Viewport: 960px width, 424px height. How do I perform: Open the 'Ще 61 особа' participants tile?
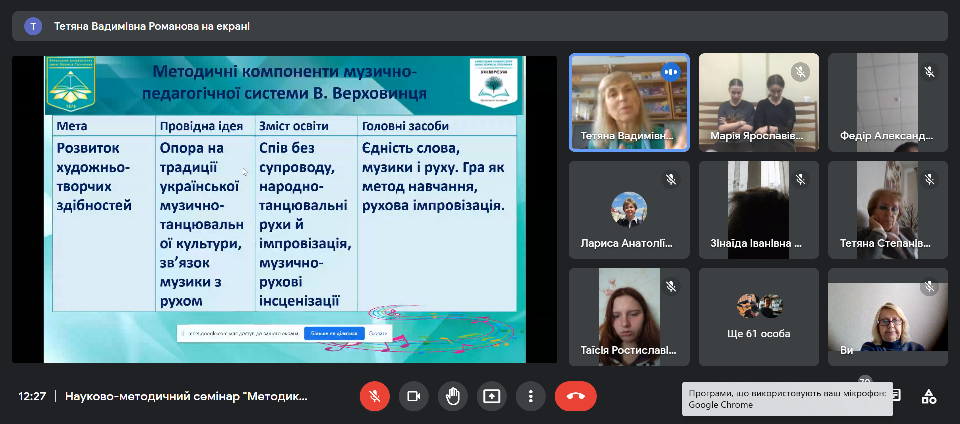click(759, 317)
